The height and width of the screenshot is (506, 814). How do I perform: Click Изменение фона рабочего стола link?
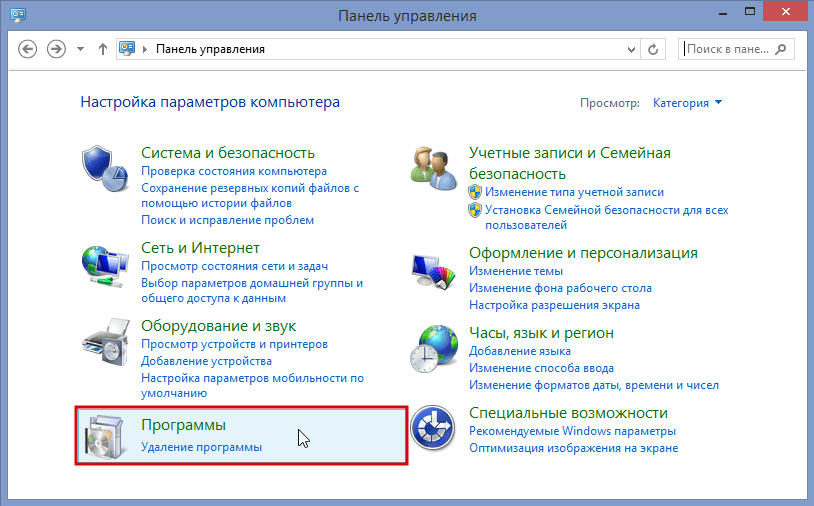click(x=561, y=288)
